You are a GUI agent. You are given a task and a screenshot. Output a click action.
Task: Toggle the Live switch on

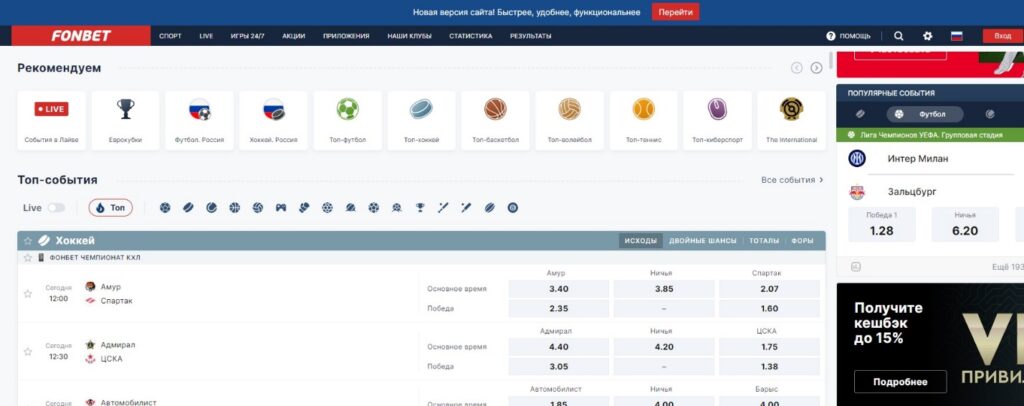click(x=56, y=208)
